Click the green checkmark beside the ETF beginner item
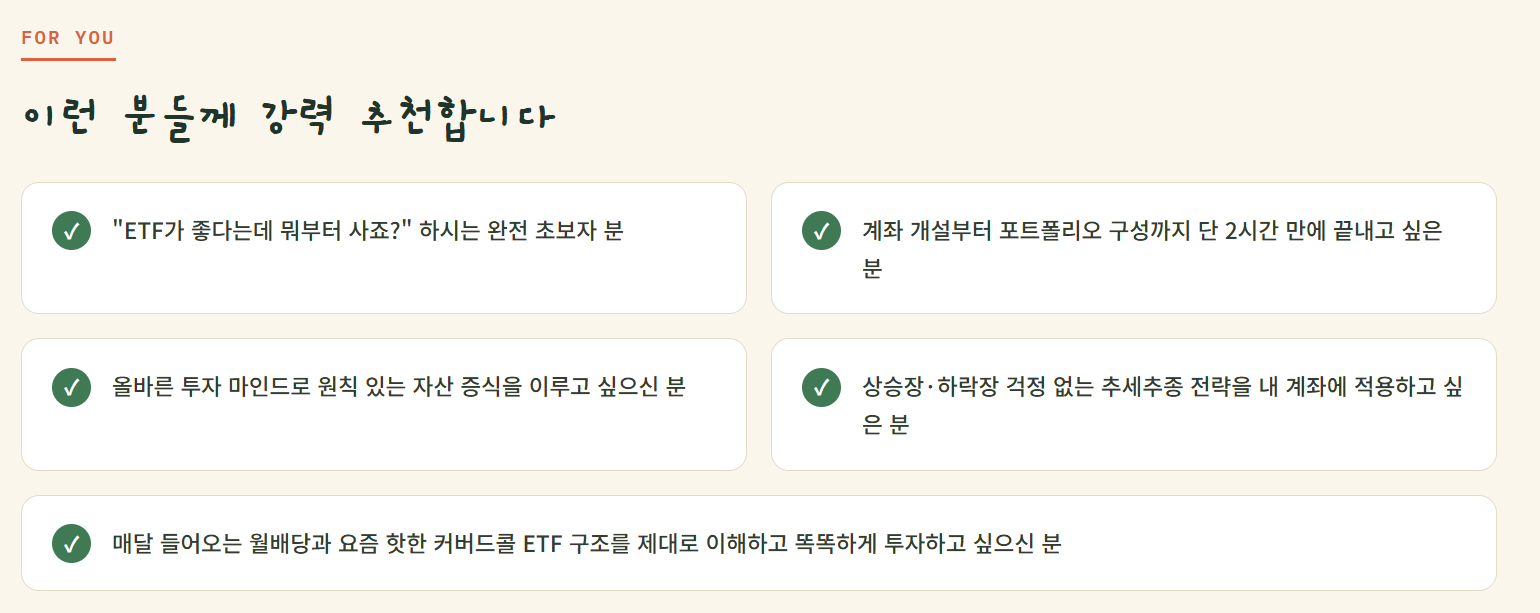 71,231
